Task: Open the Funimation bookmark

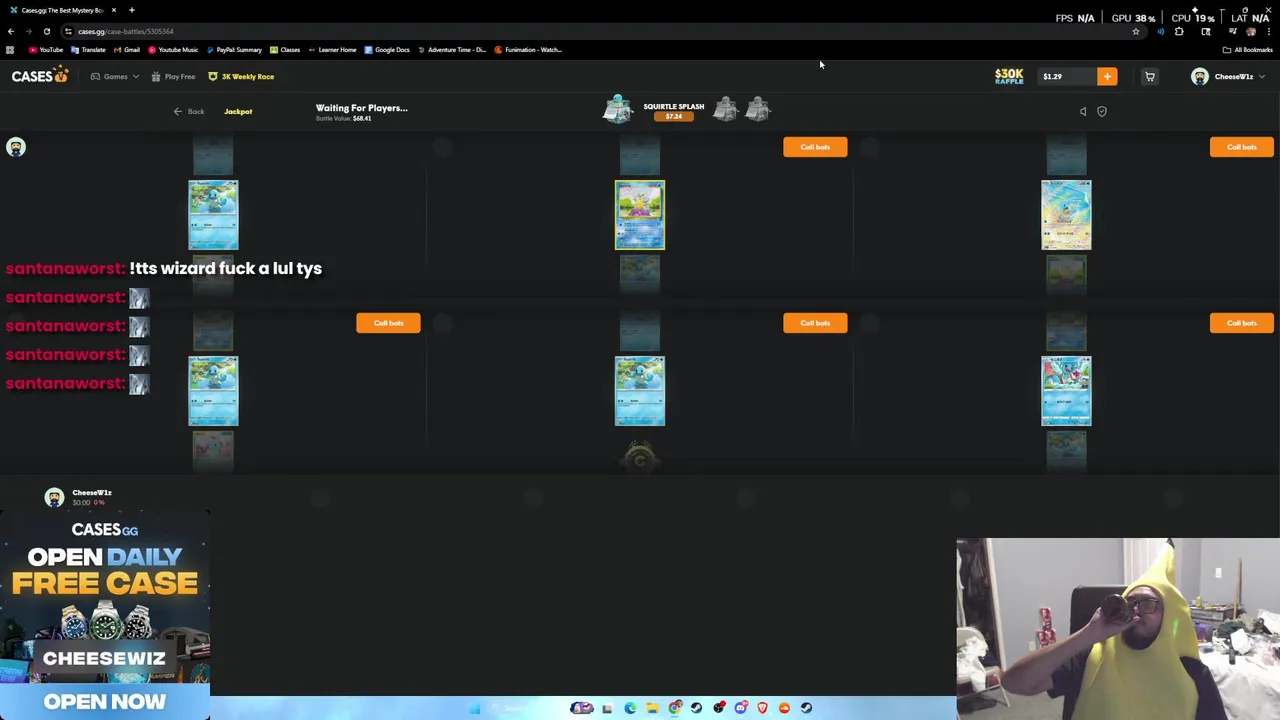Action: [528, 50]
